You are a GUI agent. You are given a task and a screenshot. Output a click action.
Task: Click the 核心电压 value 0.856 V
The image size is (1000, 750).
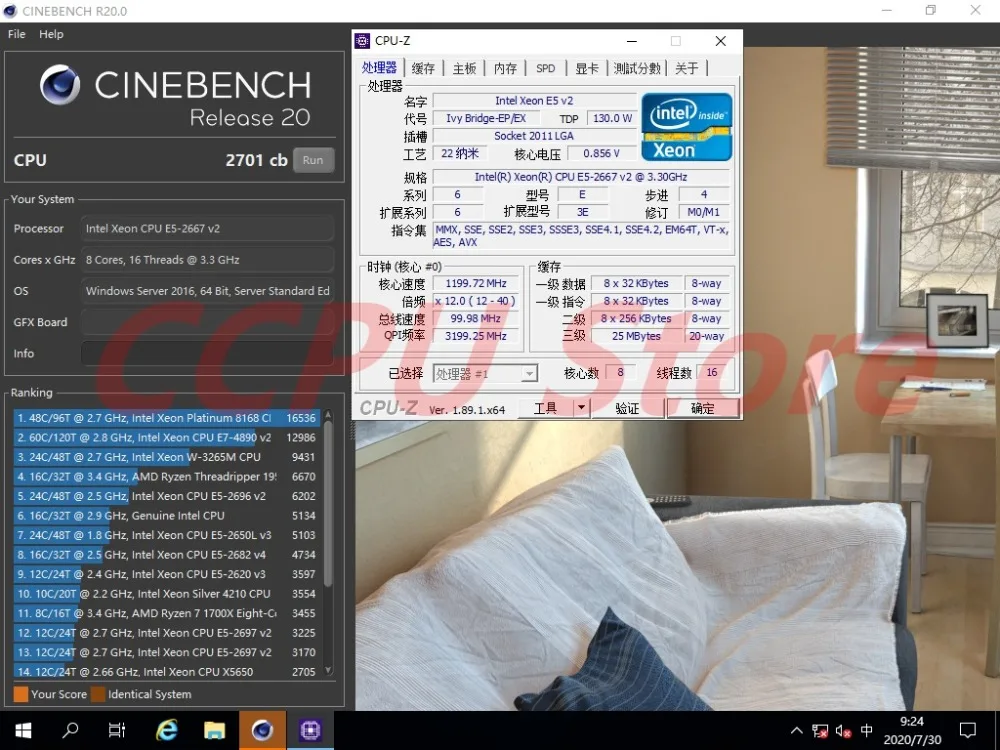[601, 153]
